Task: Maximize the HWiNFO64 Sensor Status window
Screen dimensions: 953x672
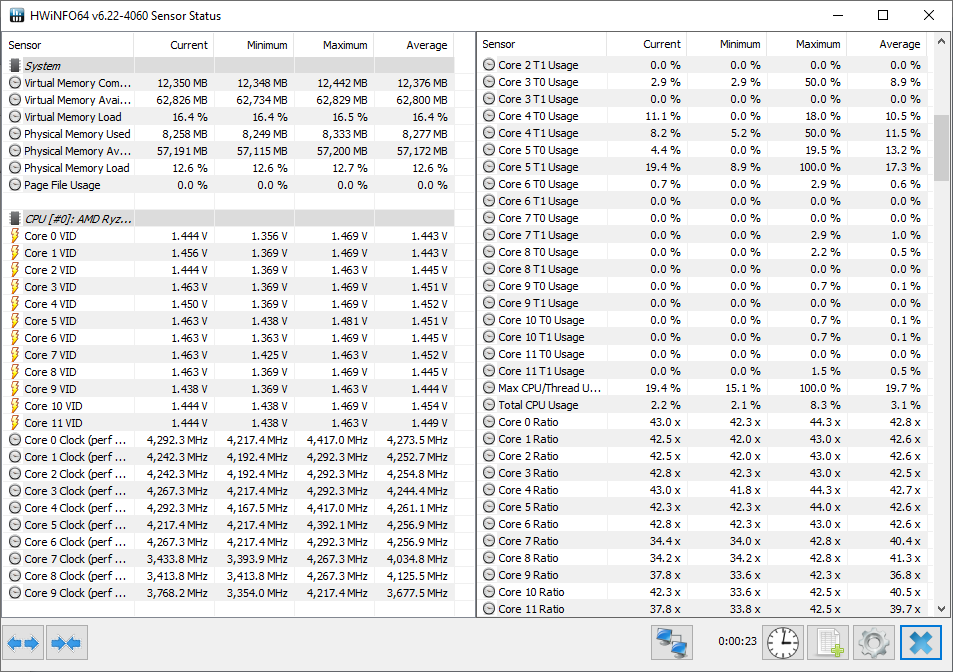Action: (x=883, y=15)
